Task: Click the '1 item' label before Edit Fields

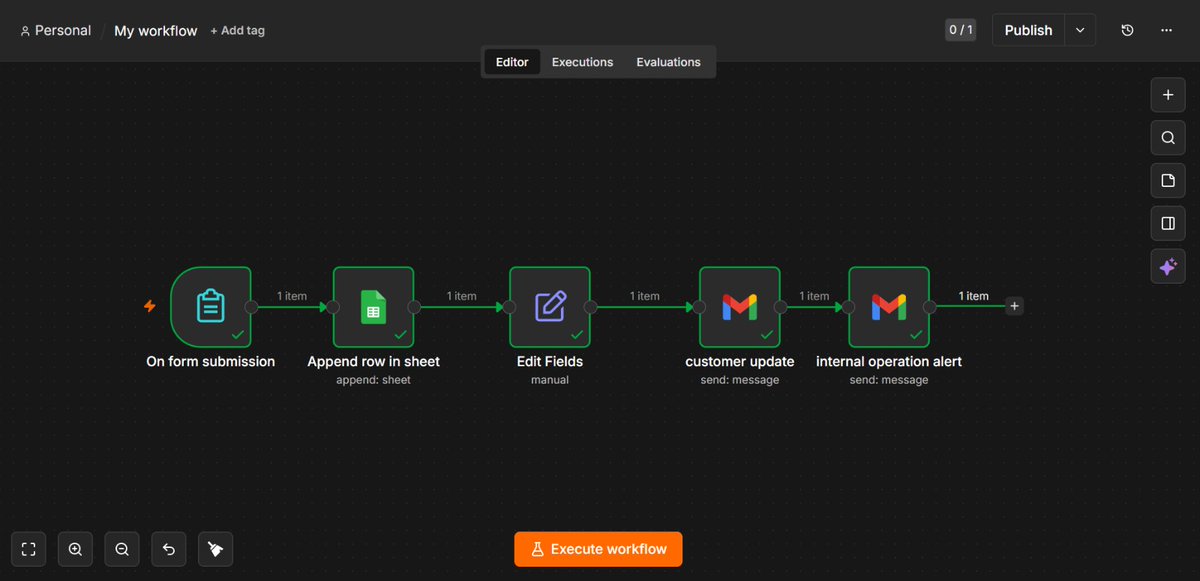Action: (462, 296)
